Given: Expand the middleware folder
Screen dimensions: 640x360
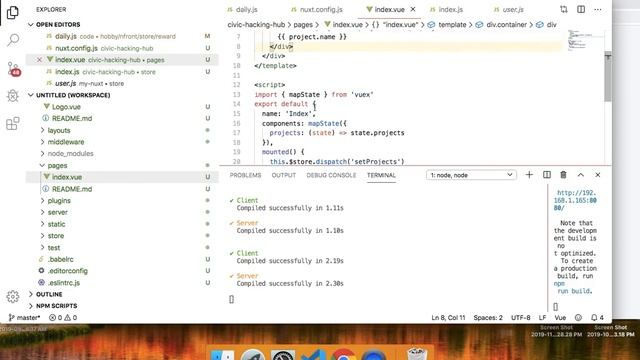Looking at the screenshot, I should 65,142.
